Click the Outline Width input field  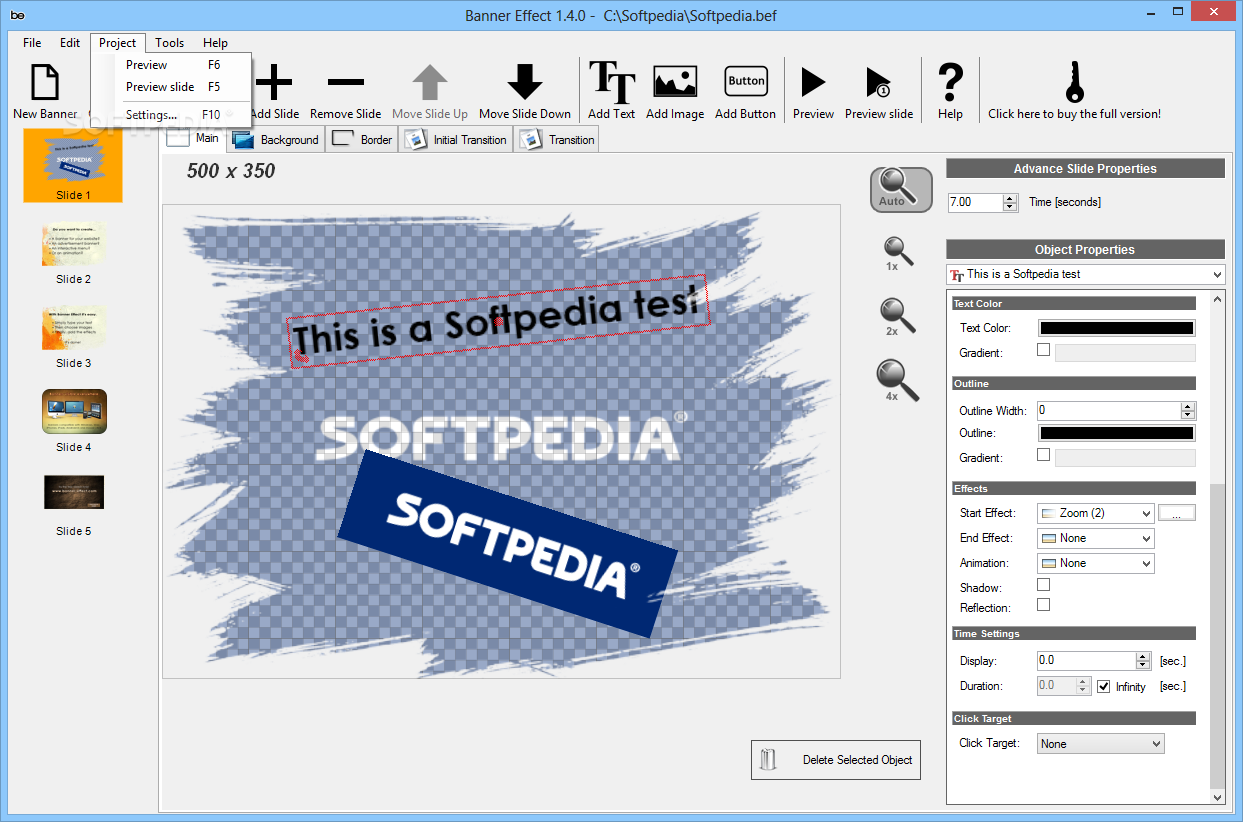1108,410
